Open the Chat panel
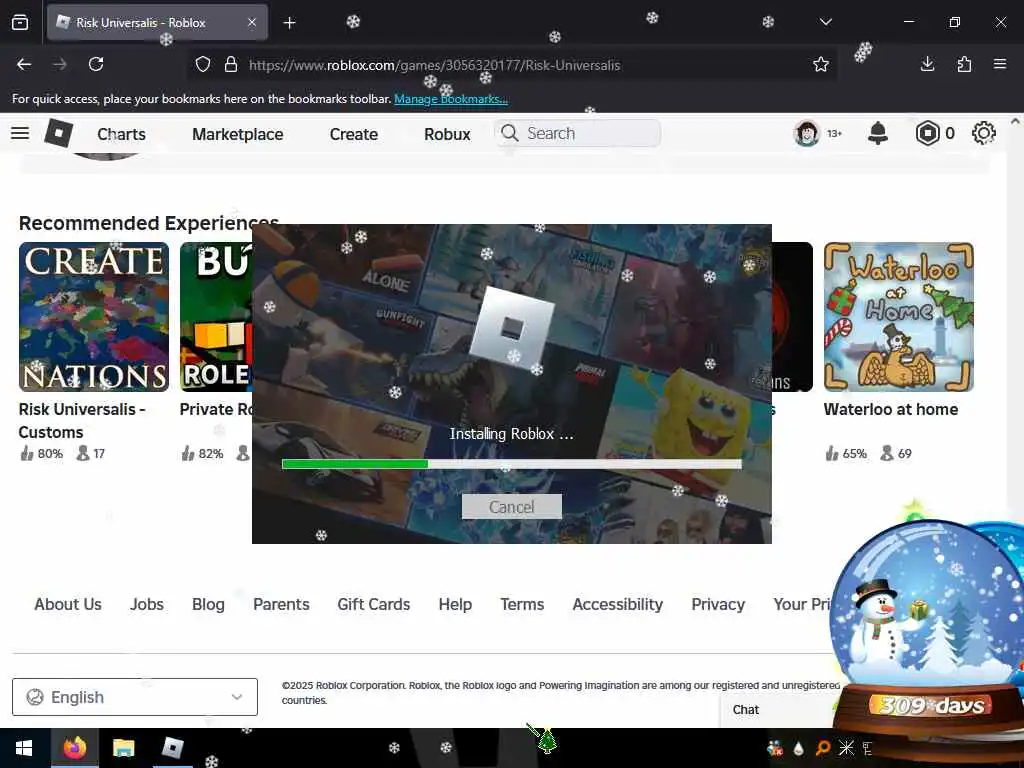The image size is (1024, 768). [x=746, y=710]
